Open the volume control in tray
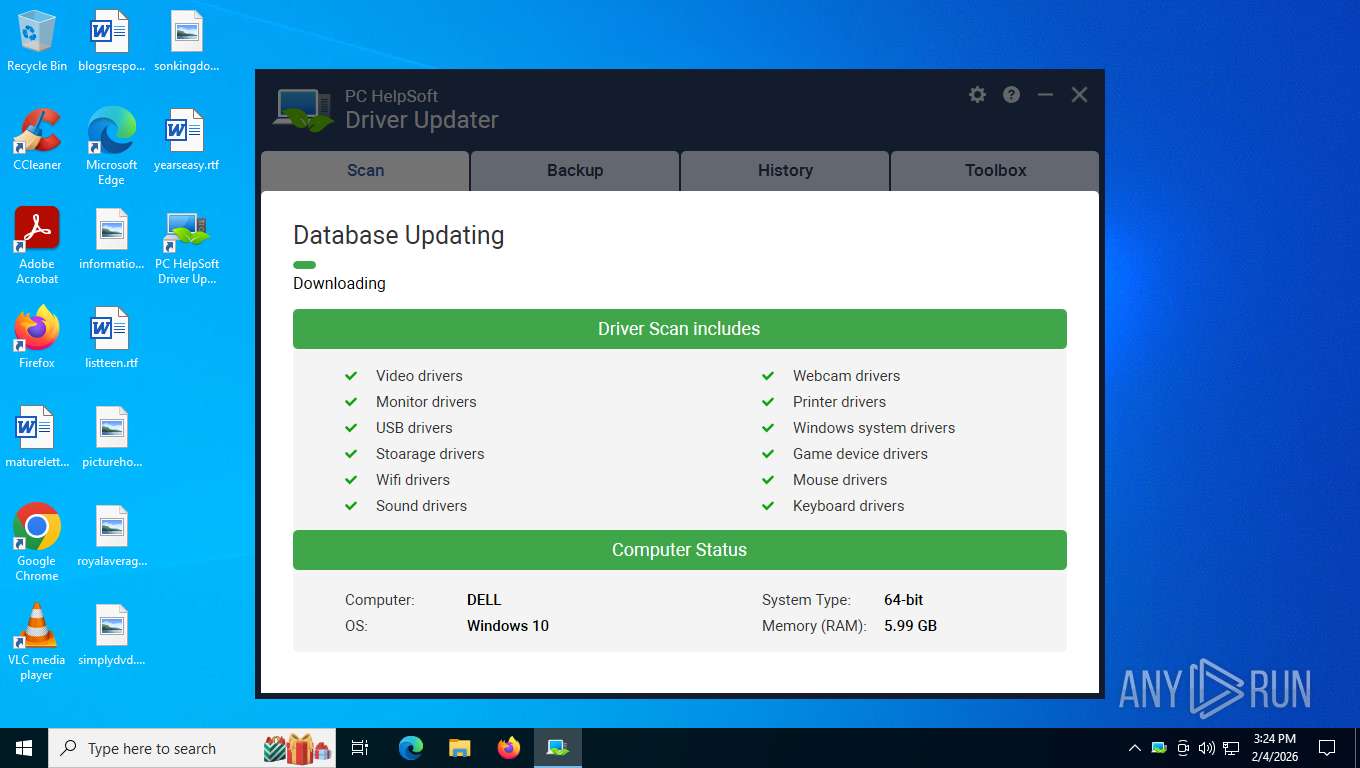 [x=1206, y=748]
